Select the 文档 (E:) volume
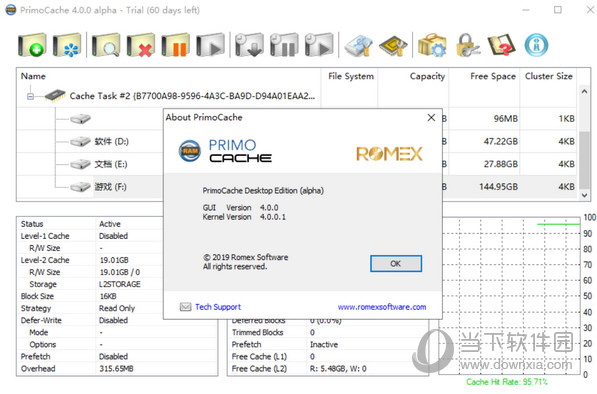 111,164
